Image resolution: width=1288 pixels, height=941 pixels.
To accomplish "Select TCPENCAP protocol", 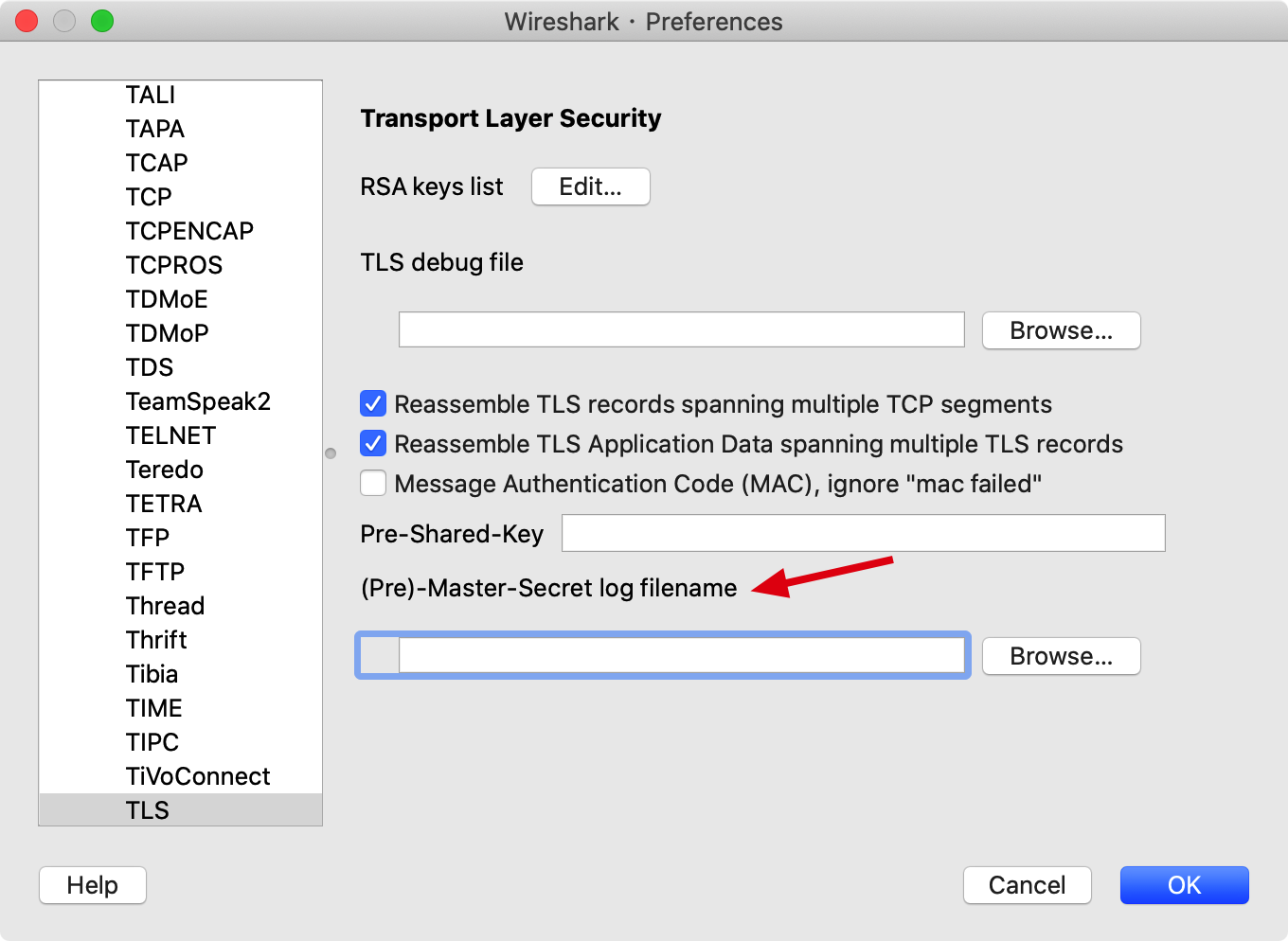I will 180,231.
